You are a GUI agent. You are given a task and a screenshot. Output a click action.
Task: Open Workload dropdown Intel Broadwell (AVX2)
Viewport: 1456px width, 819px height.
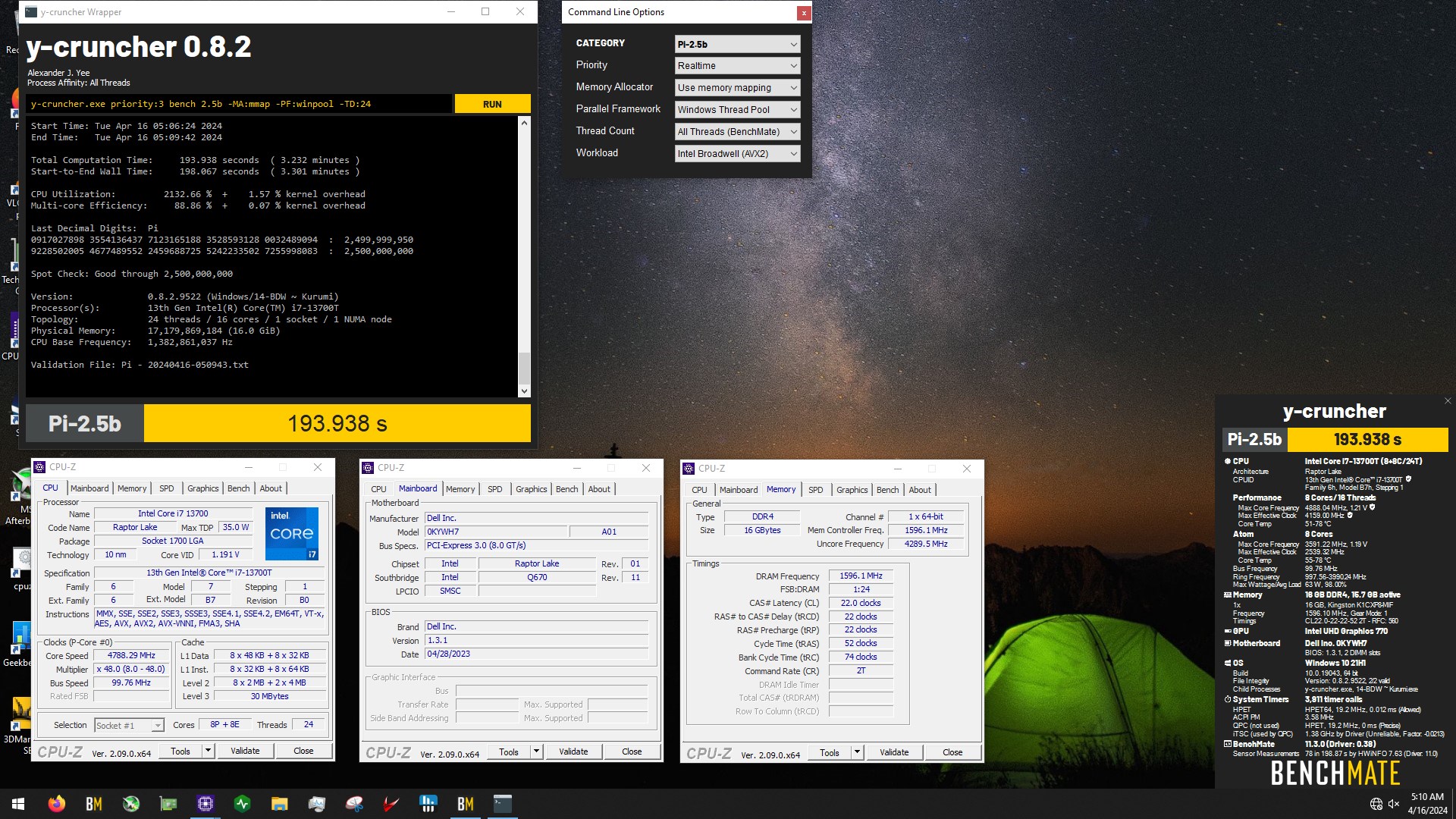(x=737, y=154)
